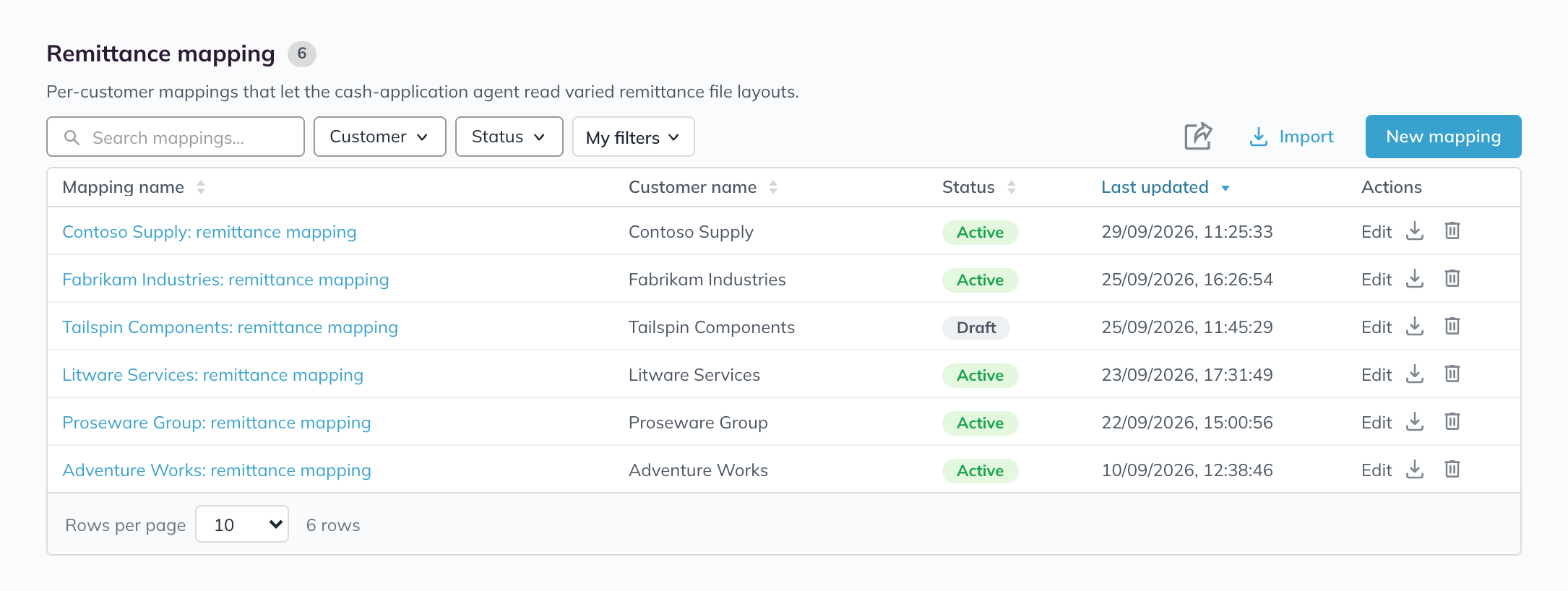Viewport: 1568px width, 591px height.
Task: Edit the Tailspin Components mapping
Action: 1377,327
